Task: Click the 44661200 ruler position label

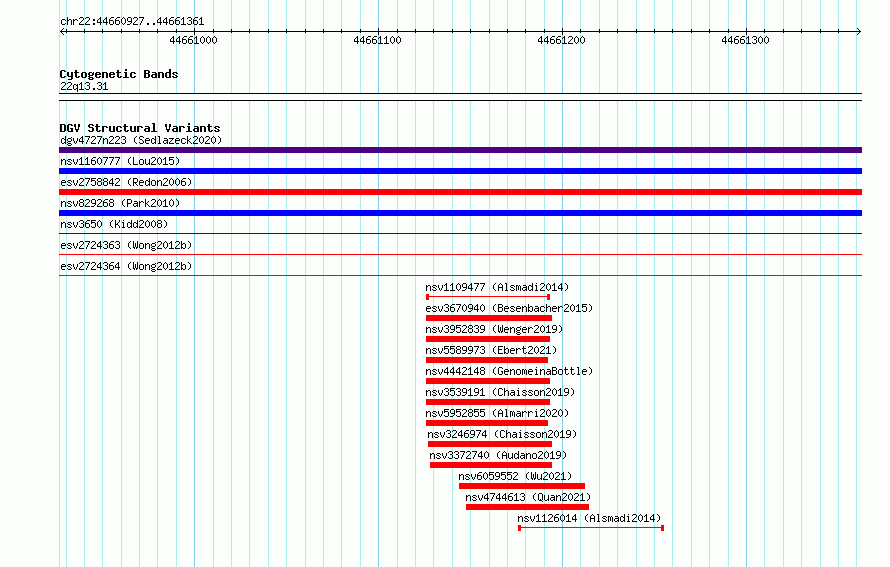Action: coord(561,40)
